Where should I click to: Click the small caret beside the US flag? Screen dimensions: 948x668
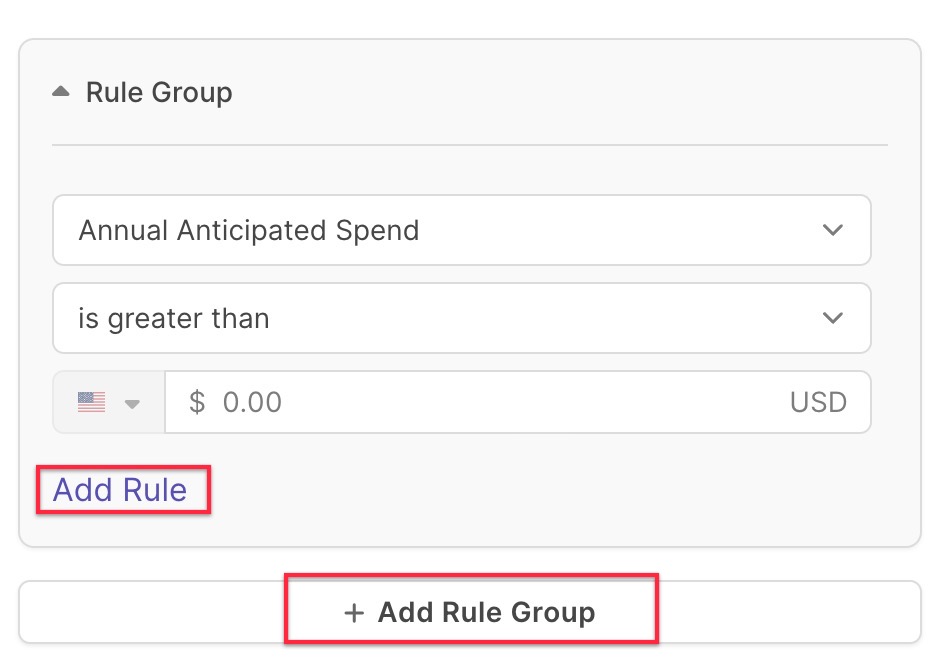pos(132,403)
